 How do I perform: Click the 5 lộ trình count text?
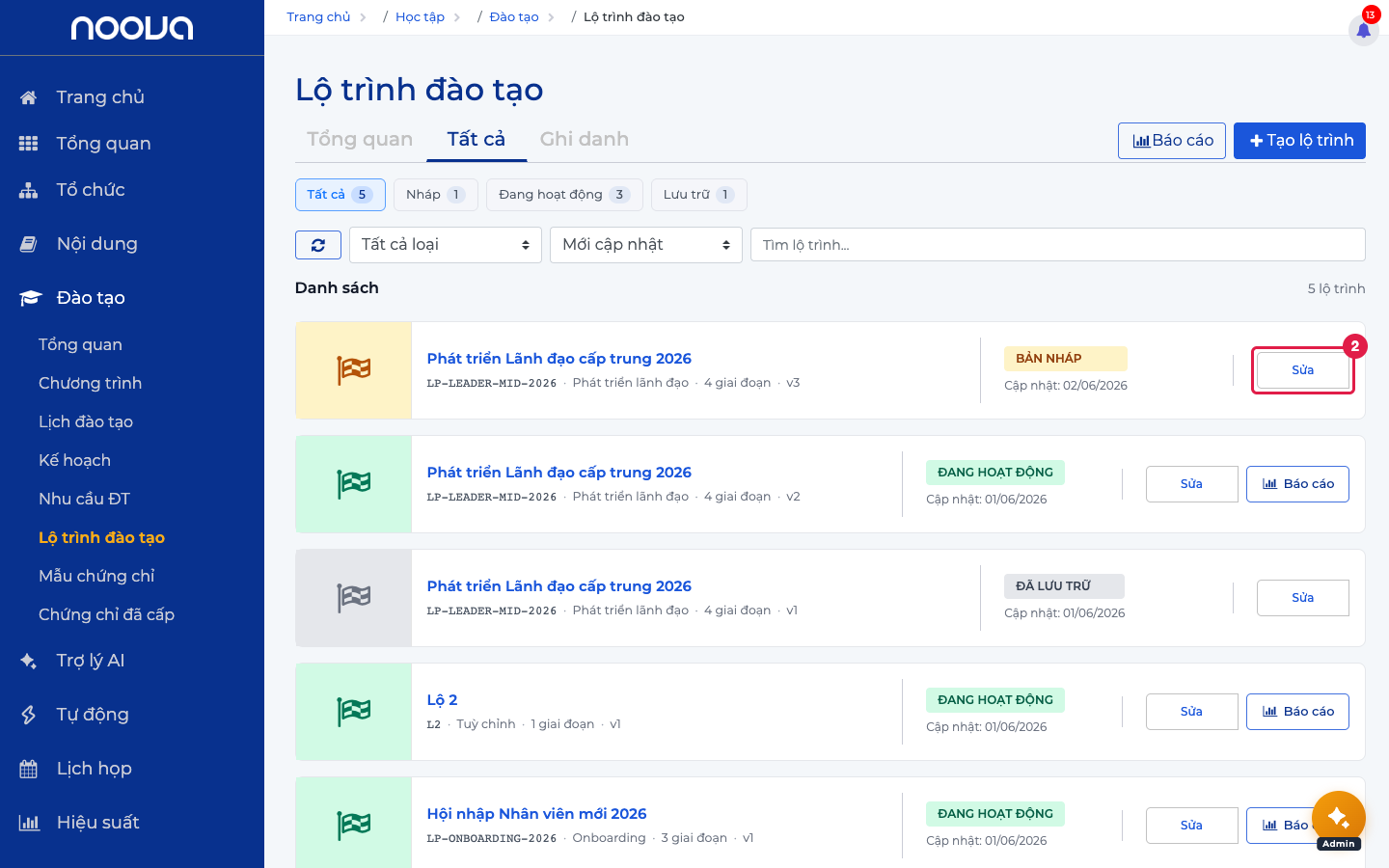coord(1336,288)
